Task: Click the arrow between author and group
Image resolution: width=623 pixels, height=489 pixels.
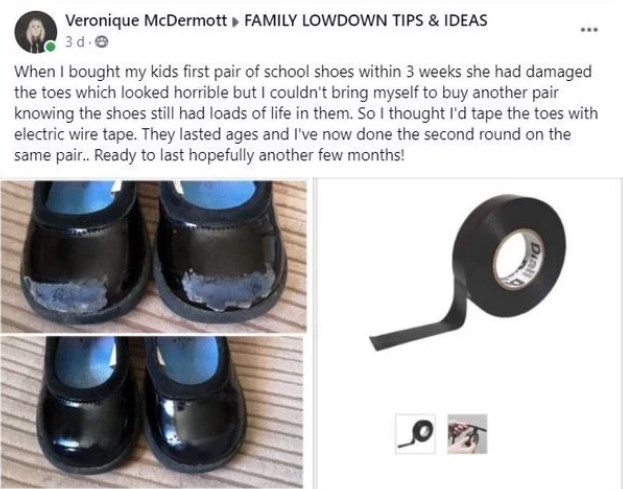Action: click(235, 22)
